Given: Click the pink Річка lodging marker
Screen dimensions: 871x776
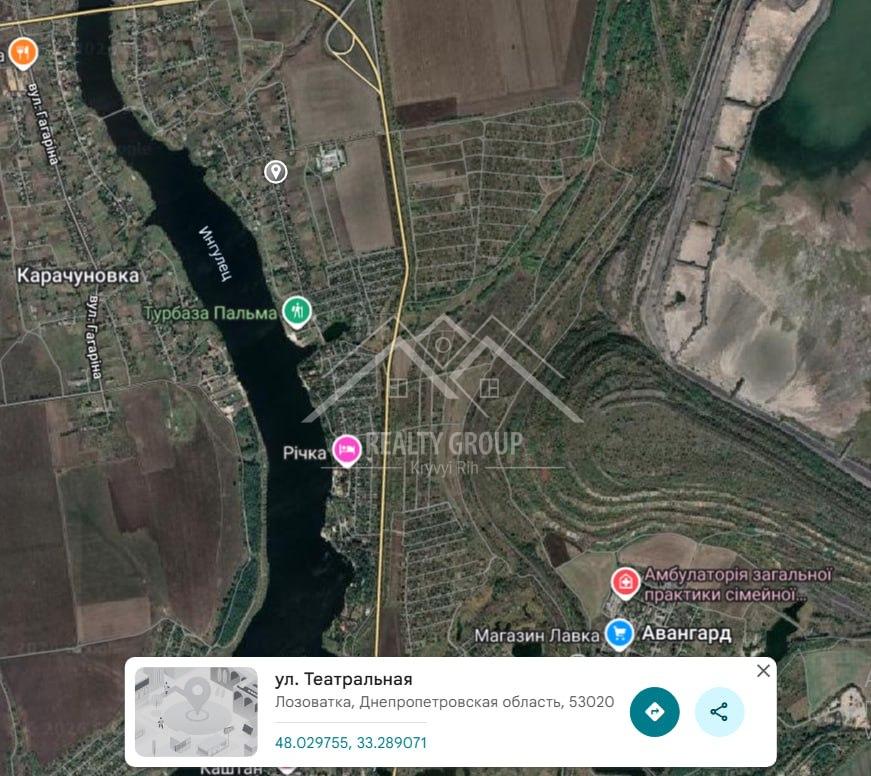Looking at the screenshot, I should pyautogui.click(x=347, y=450).
